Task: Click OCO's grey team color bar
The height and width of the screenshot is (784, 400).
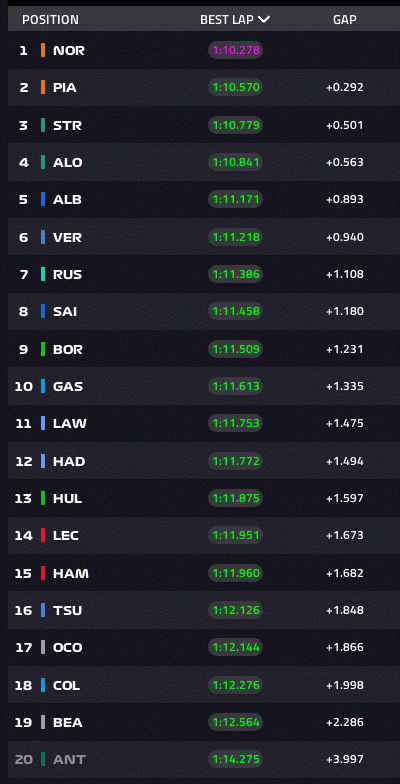Action: point(43,647)
